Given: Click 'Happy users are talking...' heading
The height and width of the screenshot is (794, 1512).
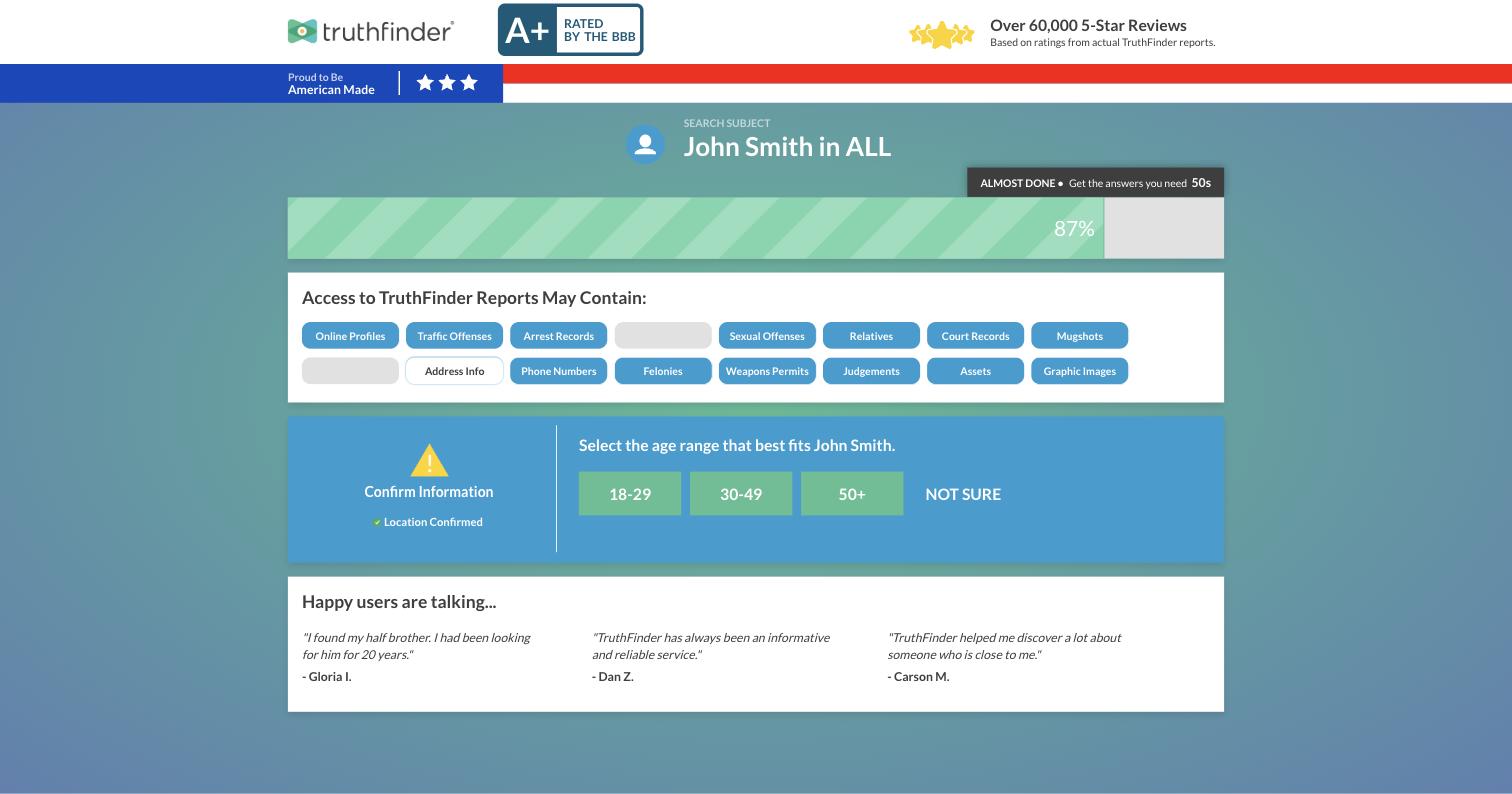Looking at the screenshot, I should [399, 602].
